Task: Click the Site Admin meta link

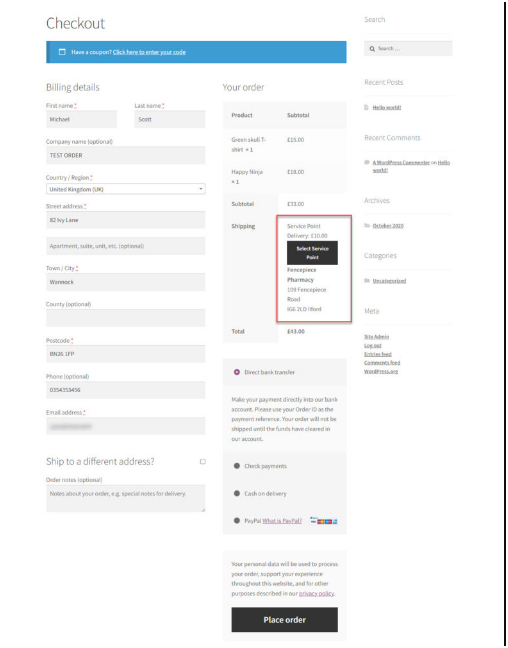Action: click(x=377, y=337)
